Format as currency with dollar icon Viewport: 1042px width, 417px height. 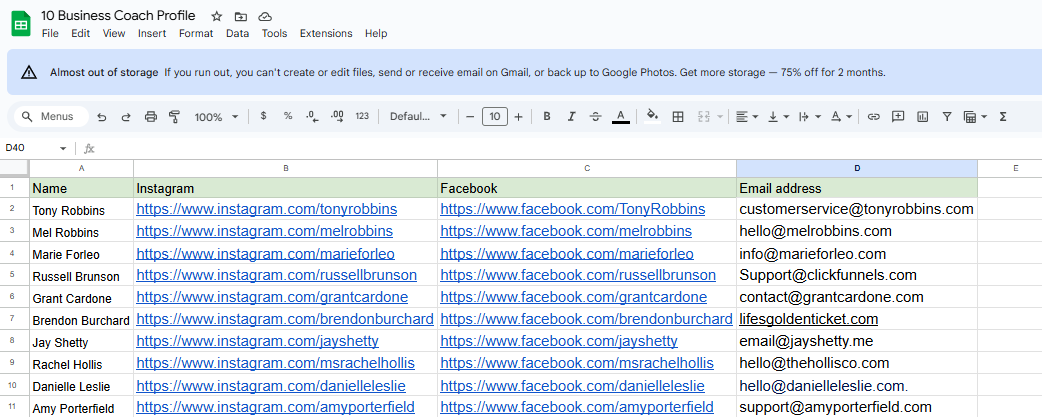(x=264, y=116)
